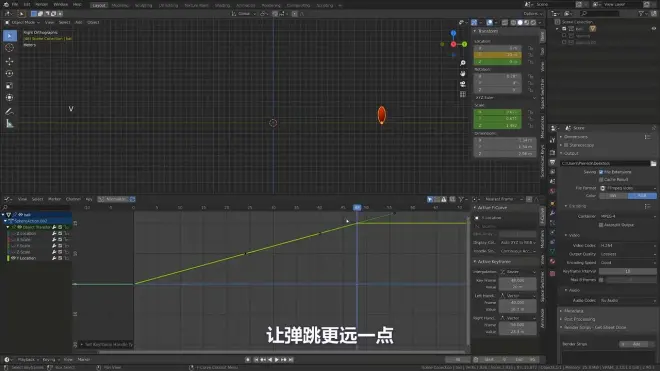Click the Add button under Render Strips
660x371 pixels.
point(636,344)
